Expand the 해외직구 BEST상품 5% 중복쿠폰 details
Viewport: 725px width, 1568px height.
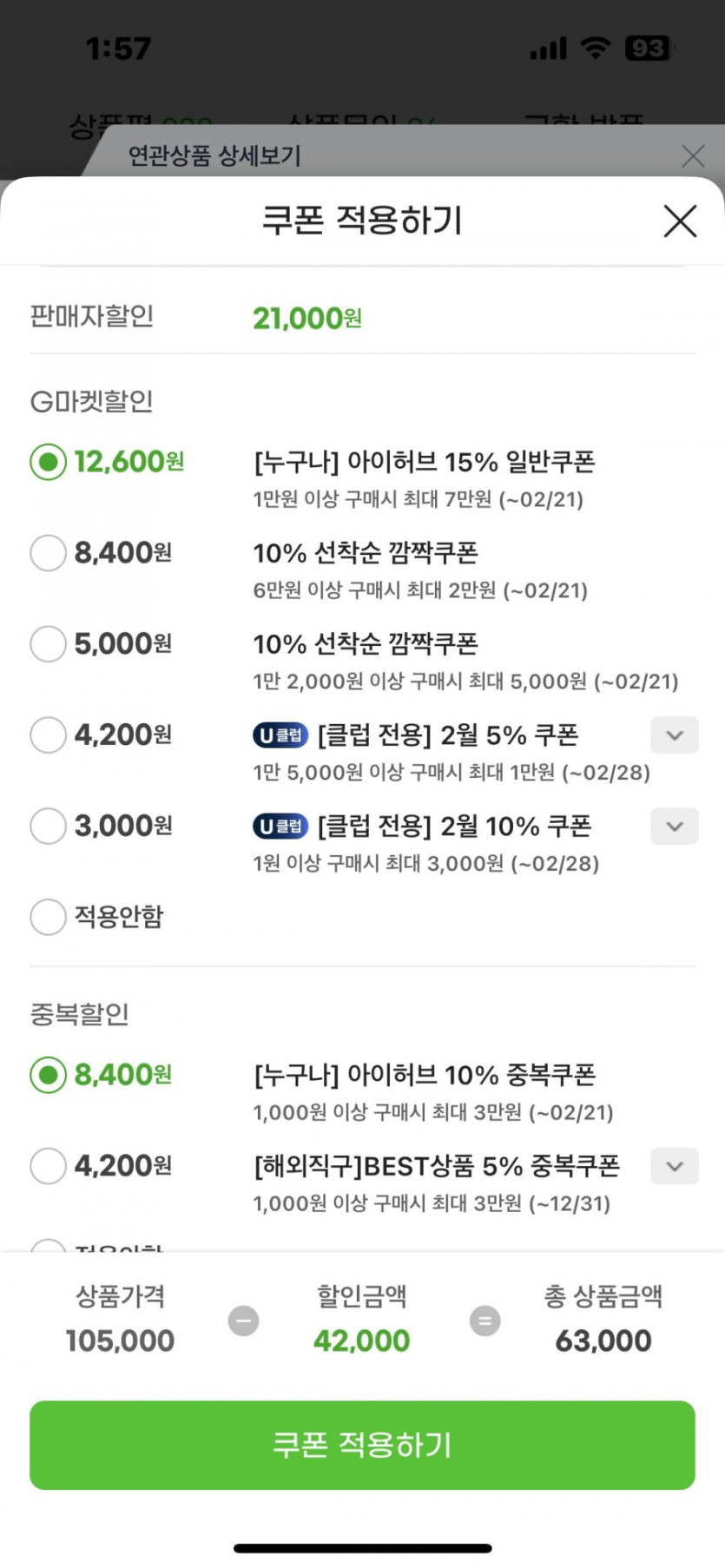675,1166
